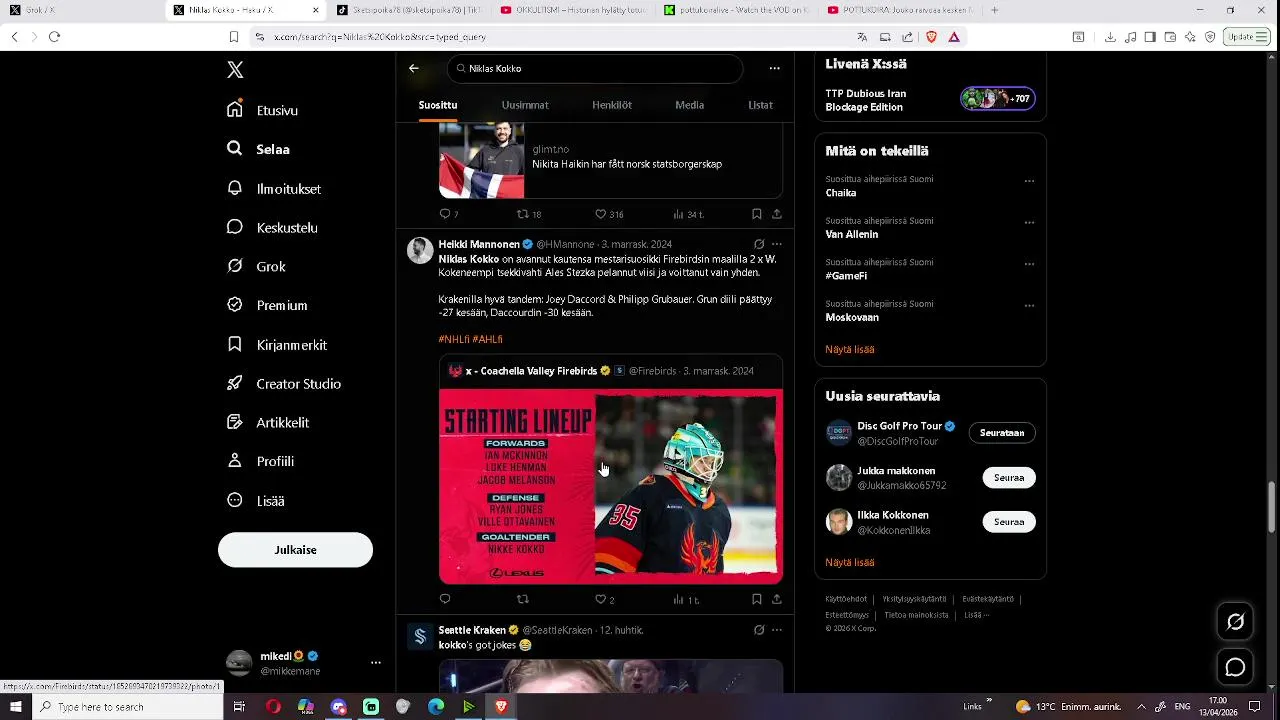The width and height of the screenshot is (1280, 720).
Task: Switch to the Media tab
Action: pyautogui.click(x=689, y=105)
